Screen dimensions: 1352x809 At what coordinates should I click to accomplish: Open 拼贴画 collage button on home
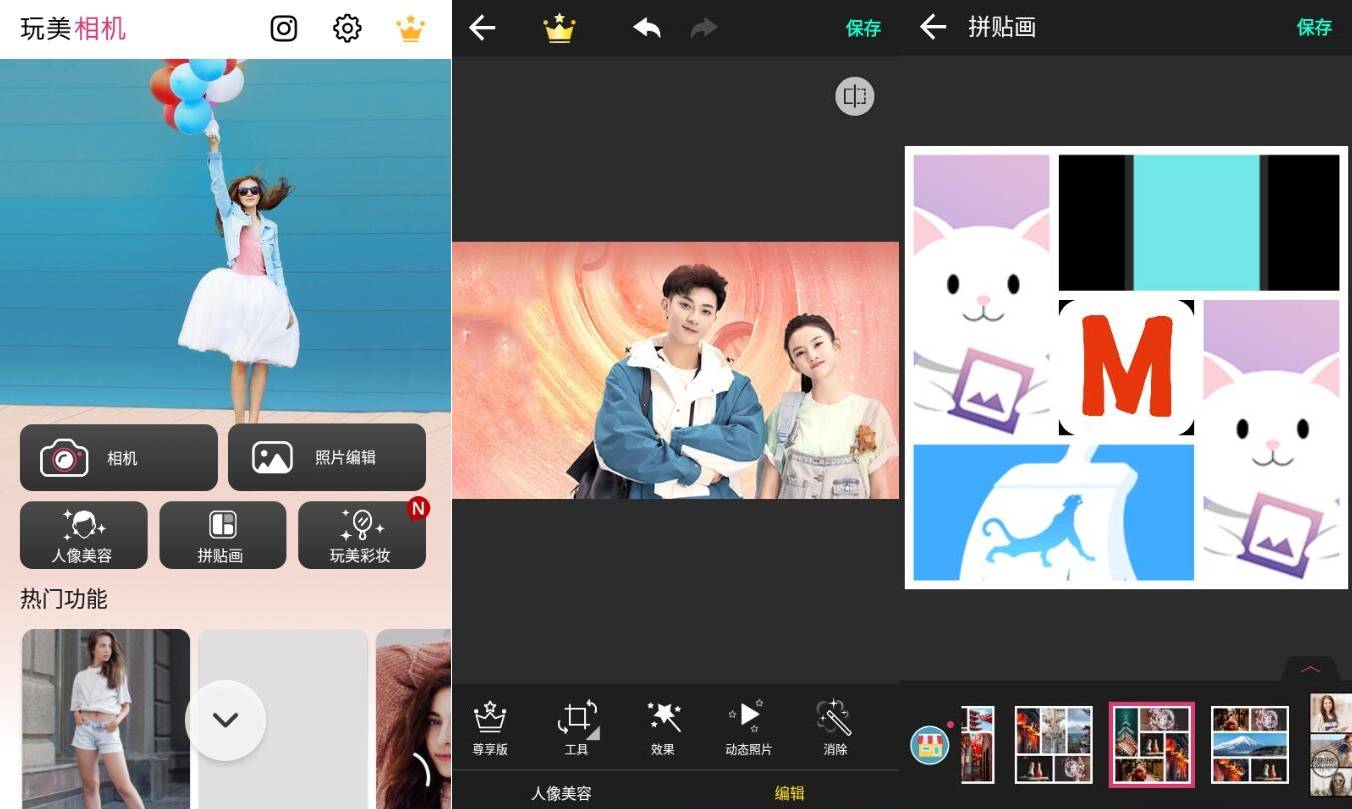coord(222,535)
